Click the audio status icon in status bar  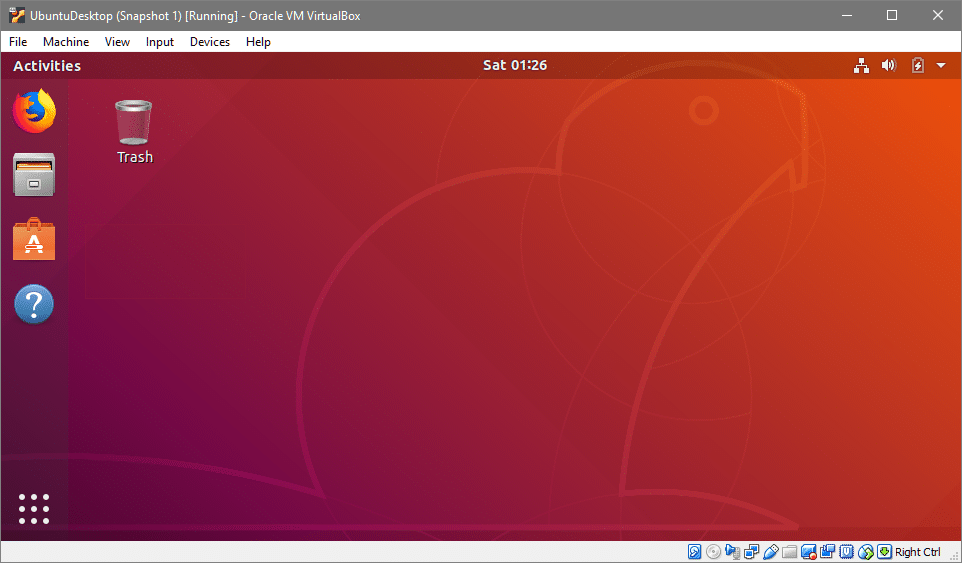coord(733,552)
